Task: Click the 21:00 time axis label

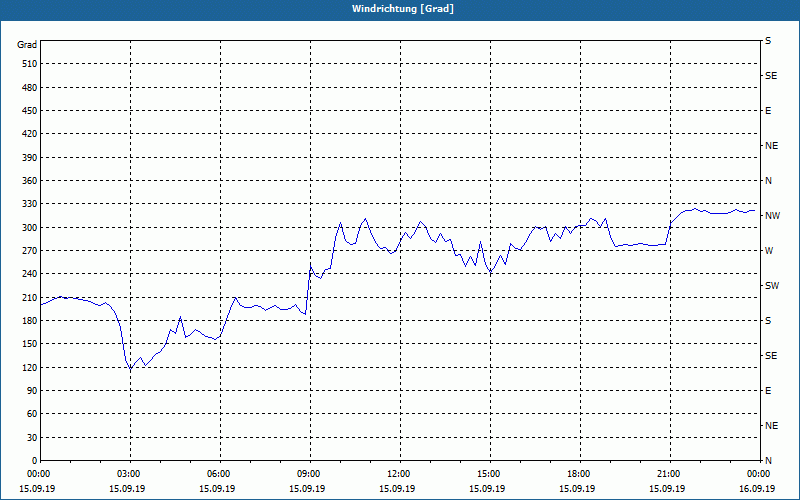Action: point(668,474)
